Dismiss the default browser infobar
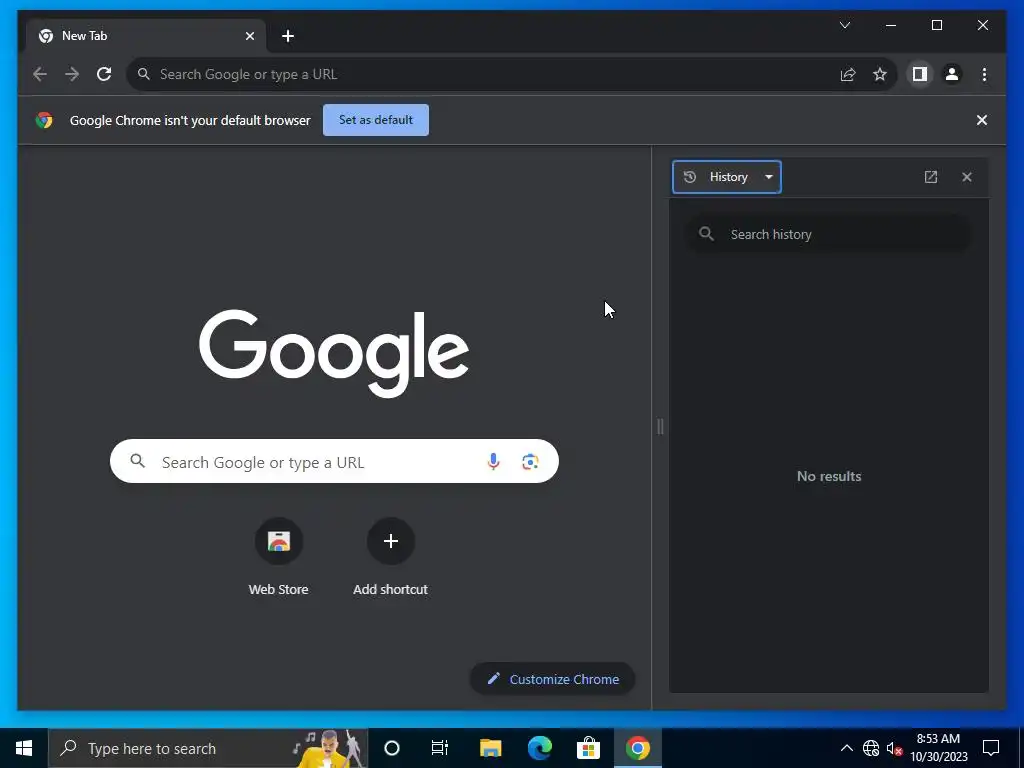 (x=982, y=120)
